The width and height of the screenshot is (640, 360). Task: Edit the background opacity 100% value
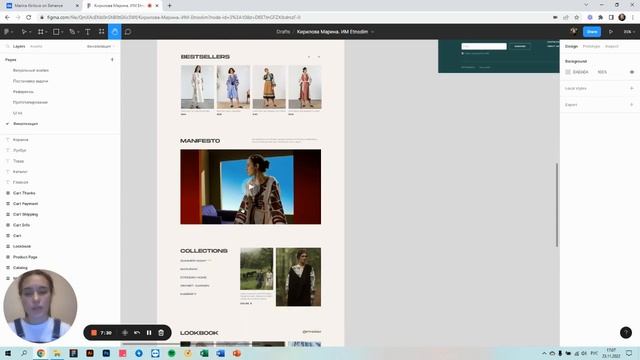point(602,72)
